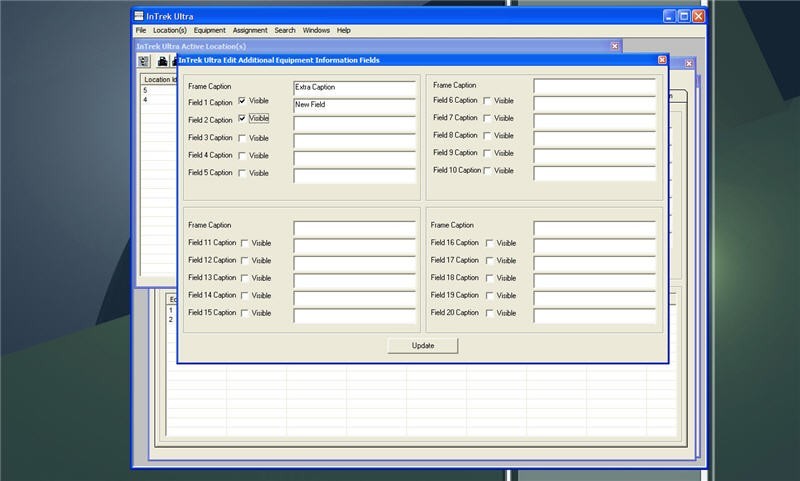Enable Visible for Field 14 Caption
The width and height of the screenshot is (800, 481).
(244, 295)
